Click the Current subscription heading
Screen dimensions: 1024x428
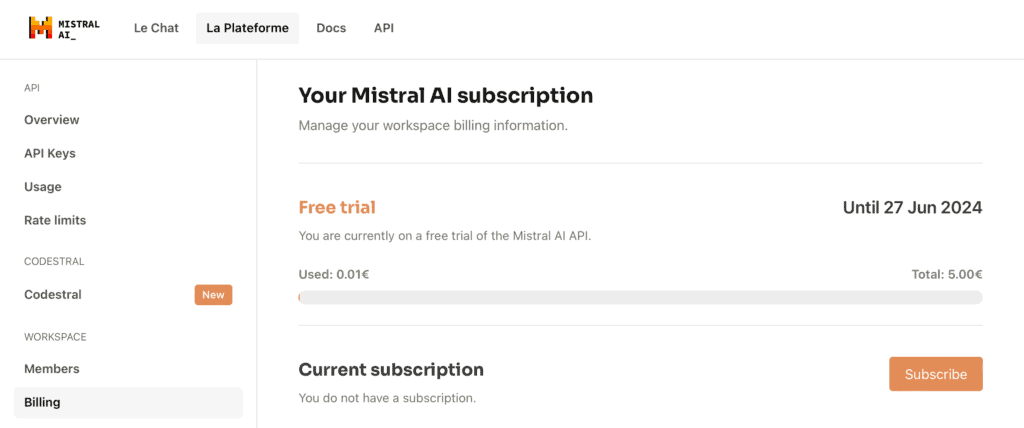pos(391,370)
